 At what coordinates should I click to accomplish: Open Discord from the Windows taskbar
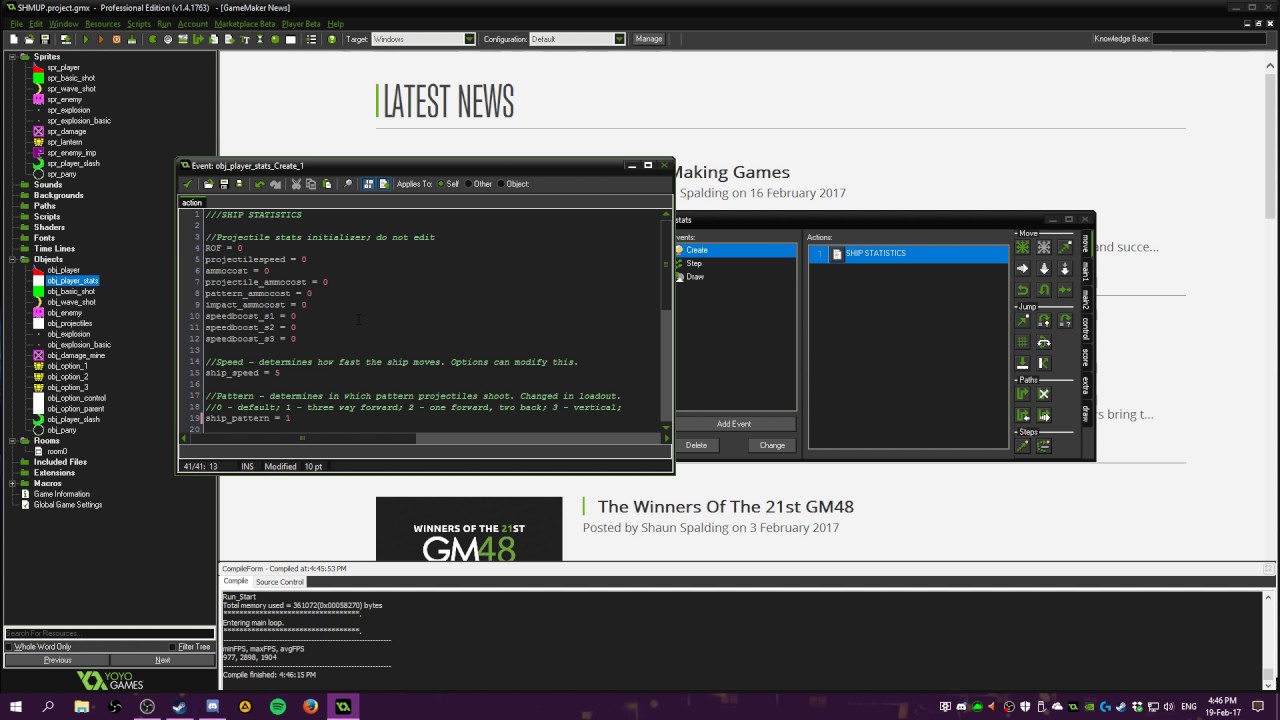(x=212, y=706)
